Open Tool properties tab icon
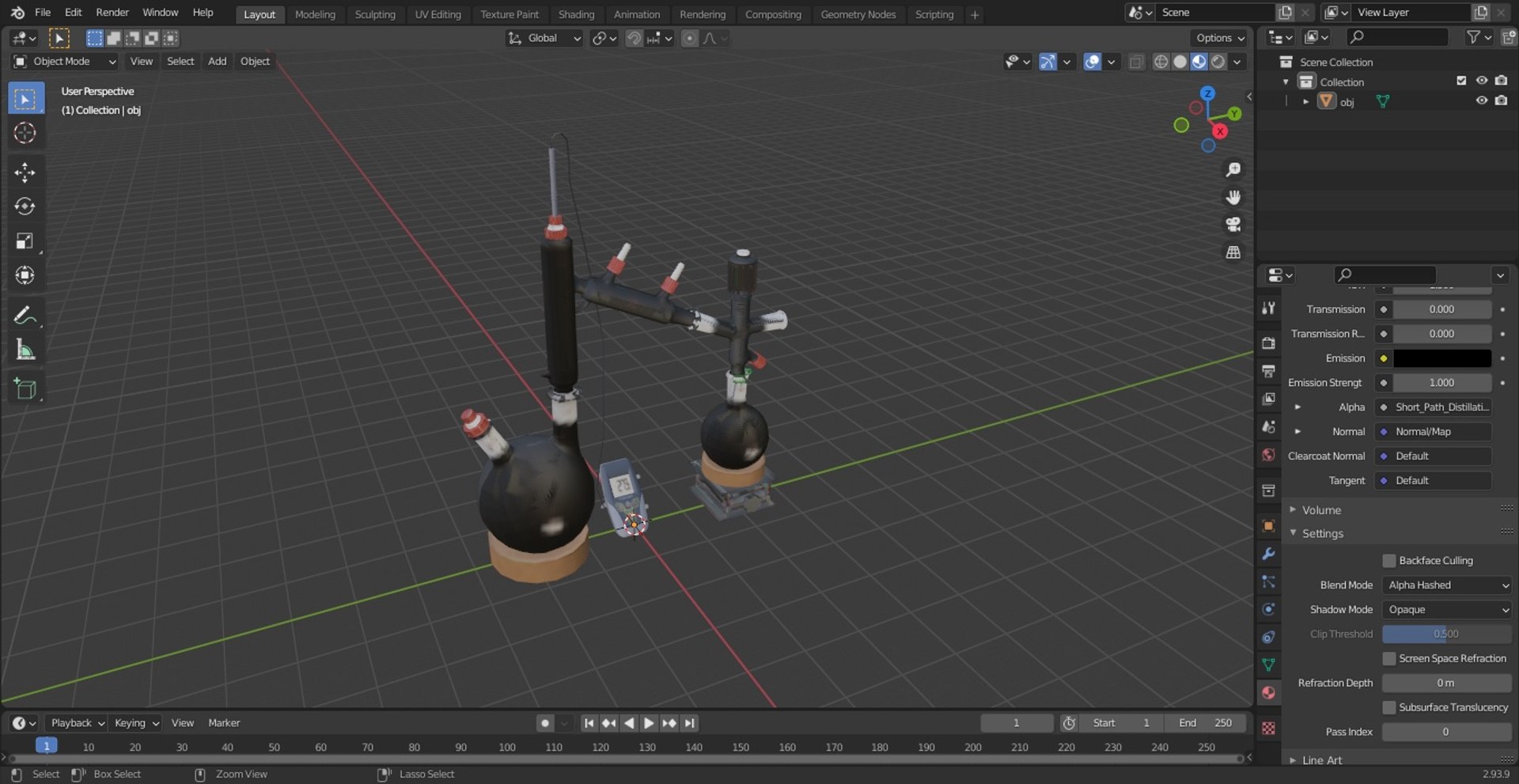The image size is (1519, 784). point(1268,308)
